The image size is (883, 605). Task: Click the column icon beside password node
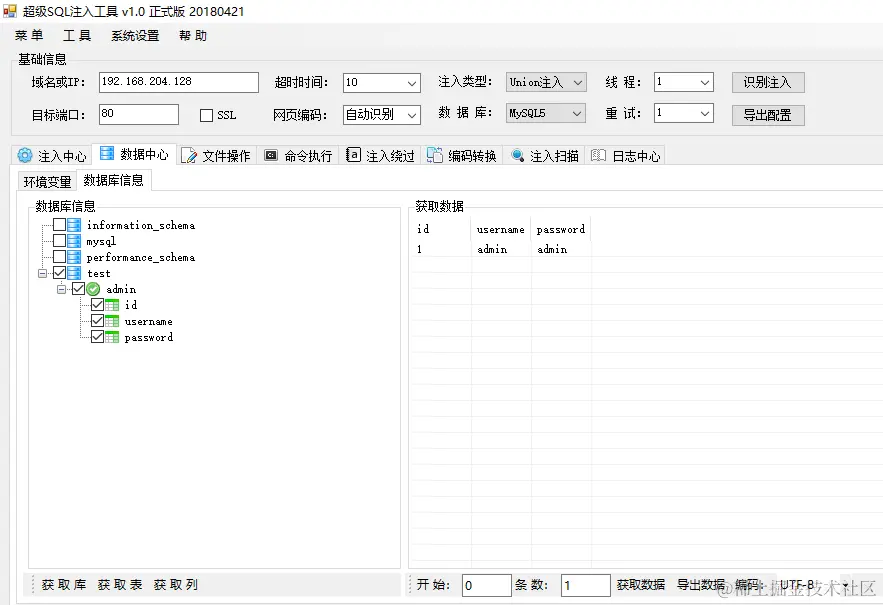pyautogui.click(x=112, y=337)
